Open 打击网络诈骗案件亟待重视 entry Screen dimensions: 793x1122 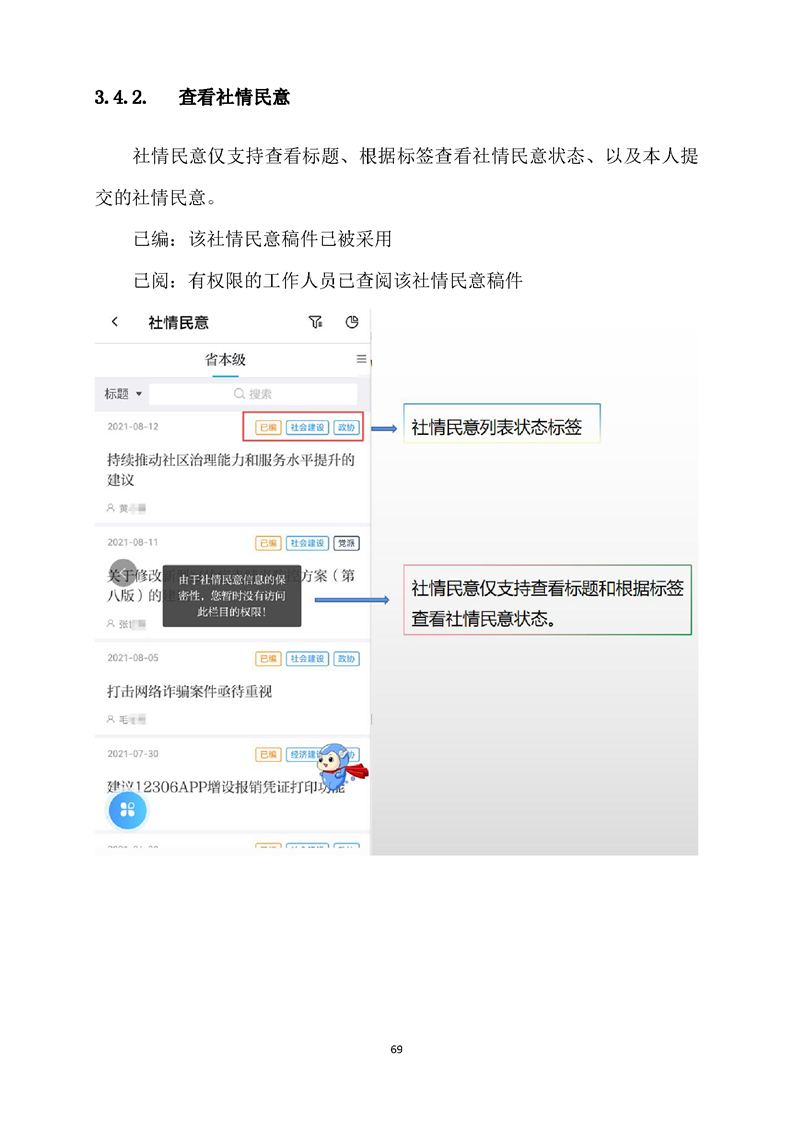(190, 692)
